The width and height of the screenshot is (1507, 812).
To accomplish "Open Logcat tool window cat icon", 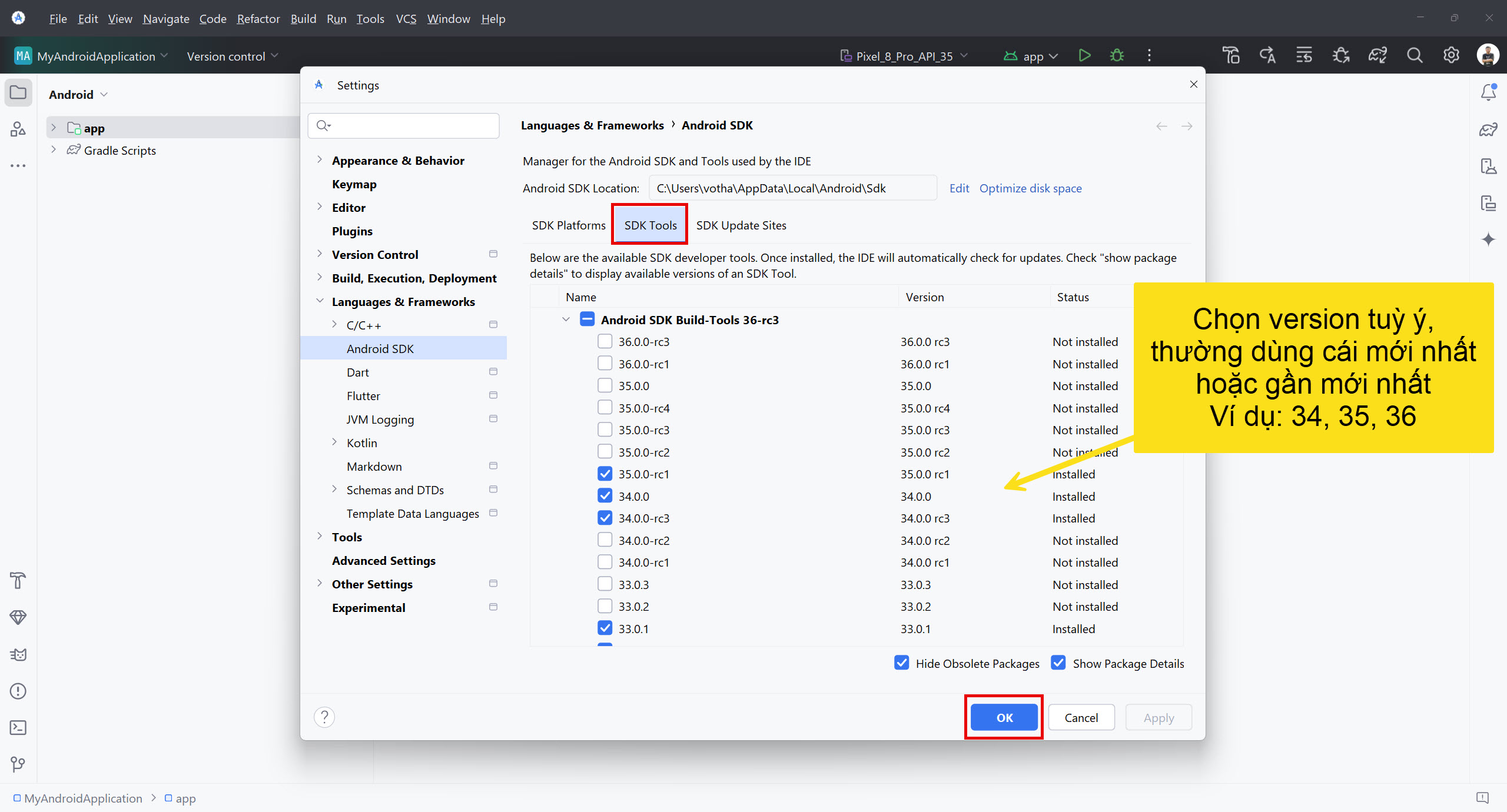I will tap(18, 654).
